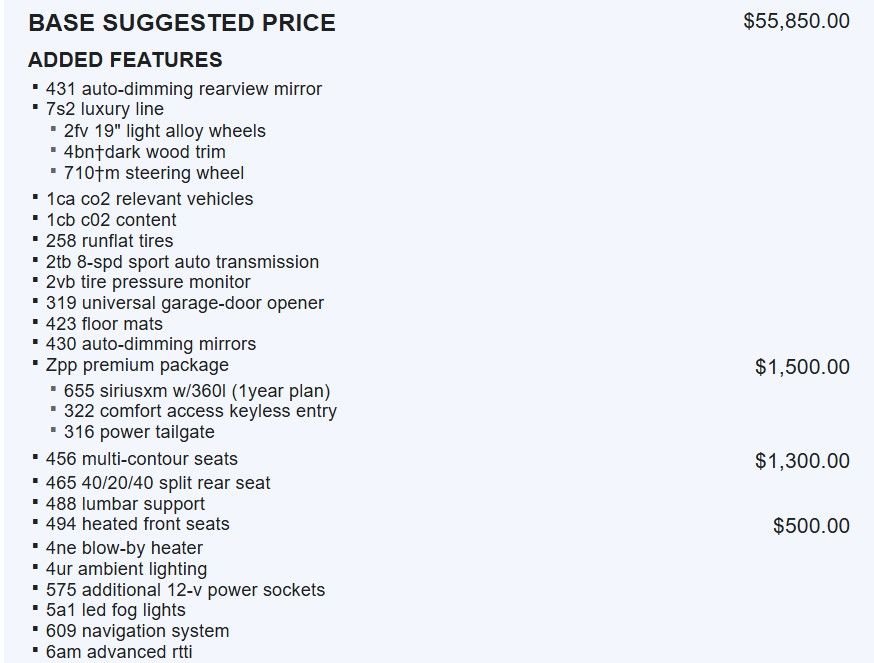Image resolution: width=874 pixels, height=663 pixels.
Task: Click the Base Suggested Price heading
Action: coord(182,23)
